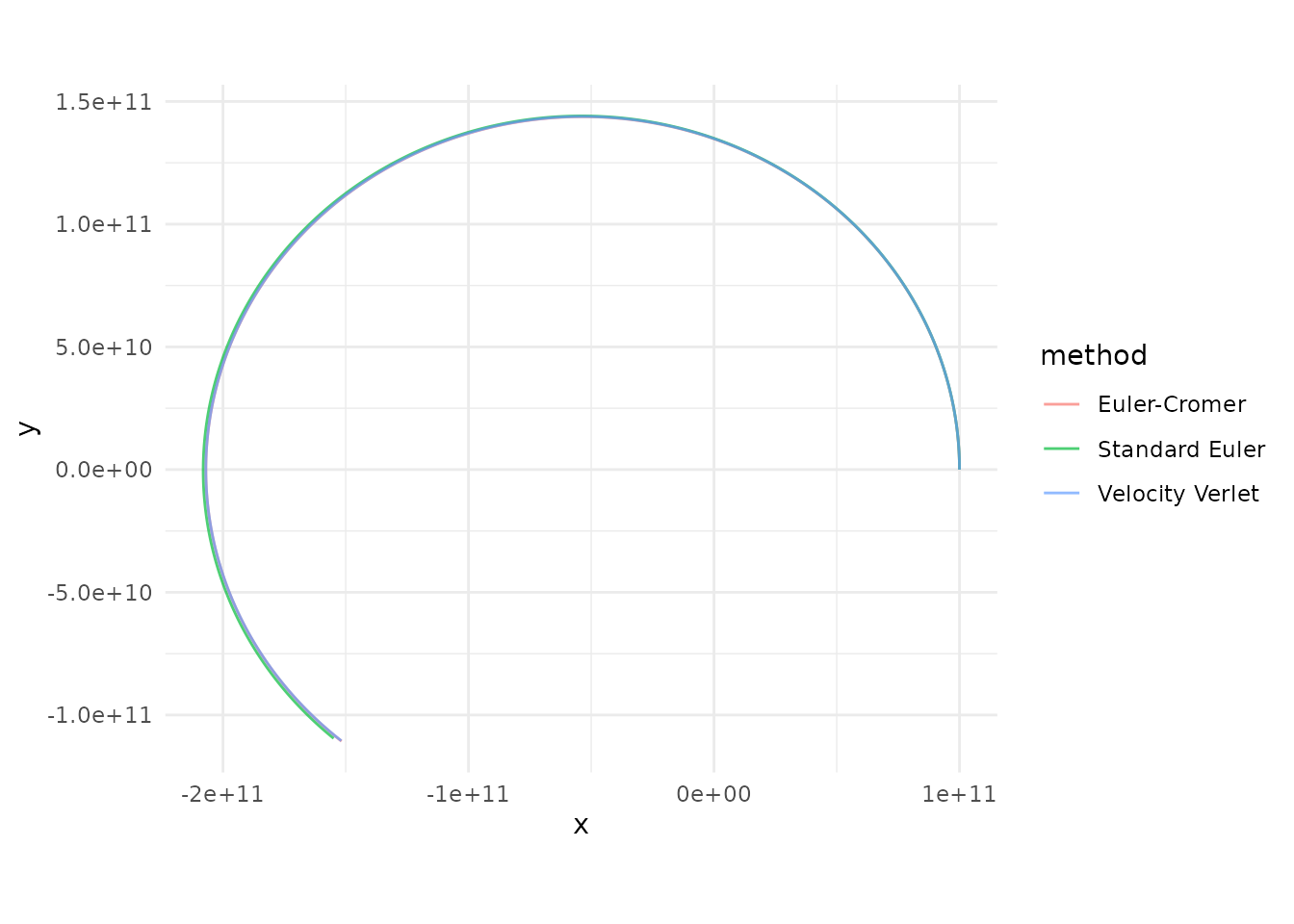Click the Euler-Cromer red legend line
The image size is (1294, 924).
[1062, 404]
